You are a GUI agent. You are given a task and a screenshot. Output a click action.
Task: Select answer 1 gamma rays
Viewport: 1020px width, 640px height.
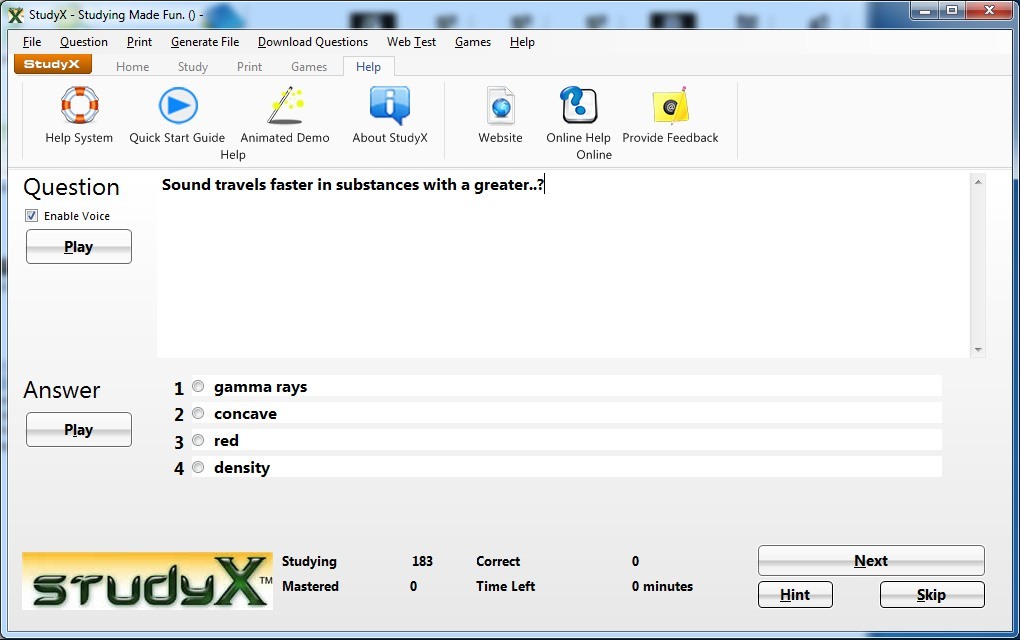tap(198, 386)
